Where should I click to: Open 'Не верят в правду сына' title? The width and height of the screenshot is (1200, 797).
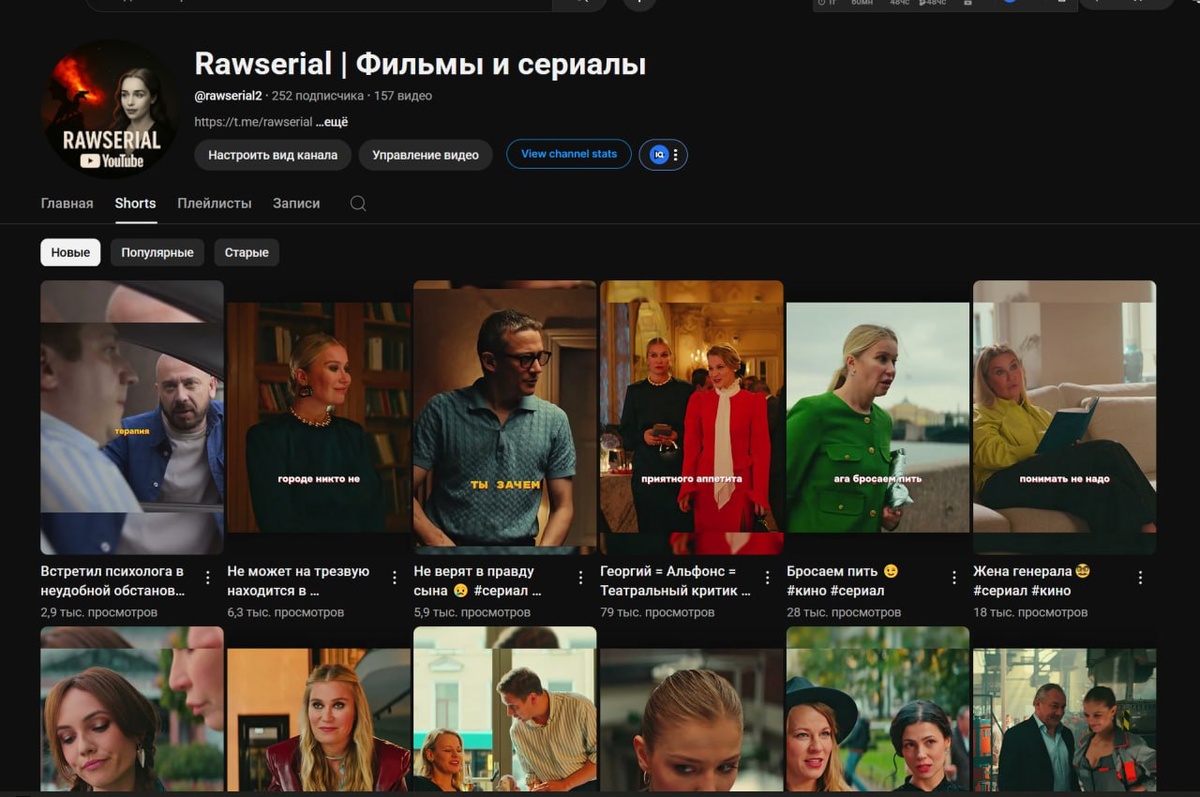coord(477,581)
